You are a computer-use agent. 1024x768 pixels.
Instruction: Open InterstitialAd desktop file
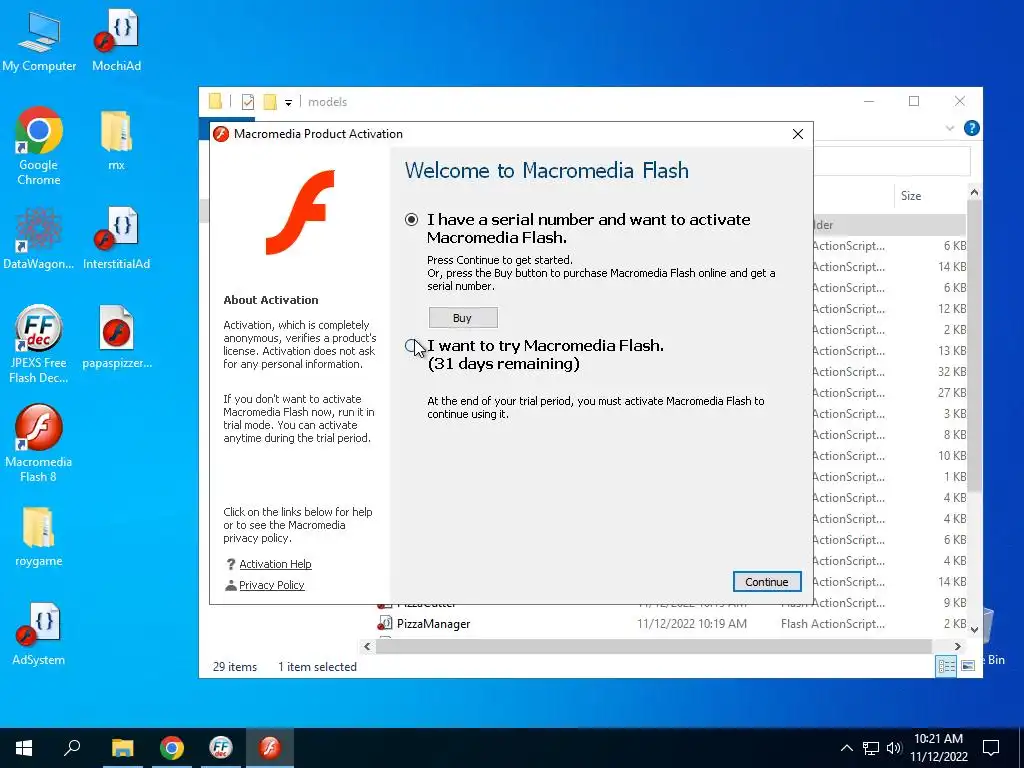click(x=116, y=239)
